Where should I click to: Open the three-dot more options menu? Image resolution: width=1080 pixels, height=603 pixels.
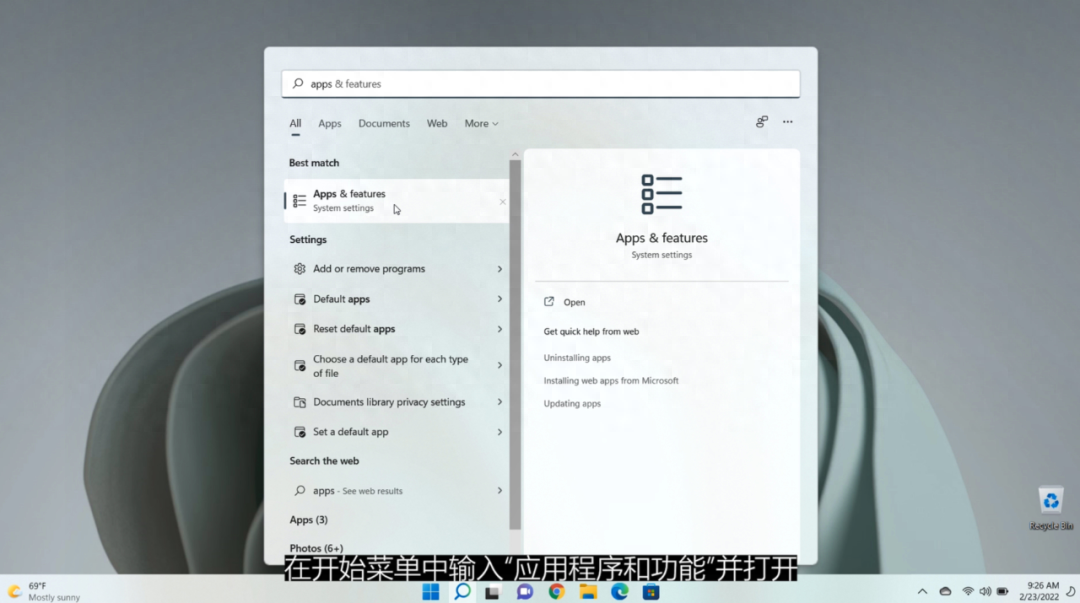tap(788, 122)
